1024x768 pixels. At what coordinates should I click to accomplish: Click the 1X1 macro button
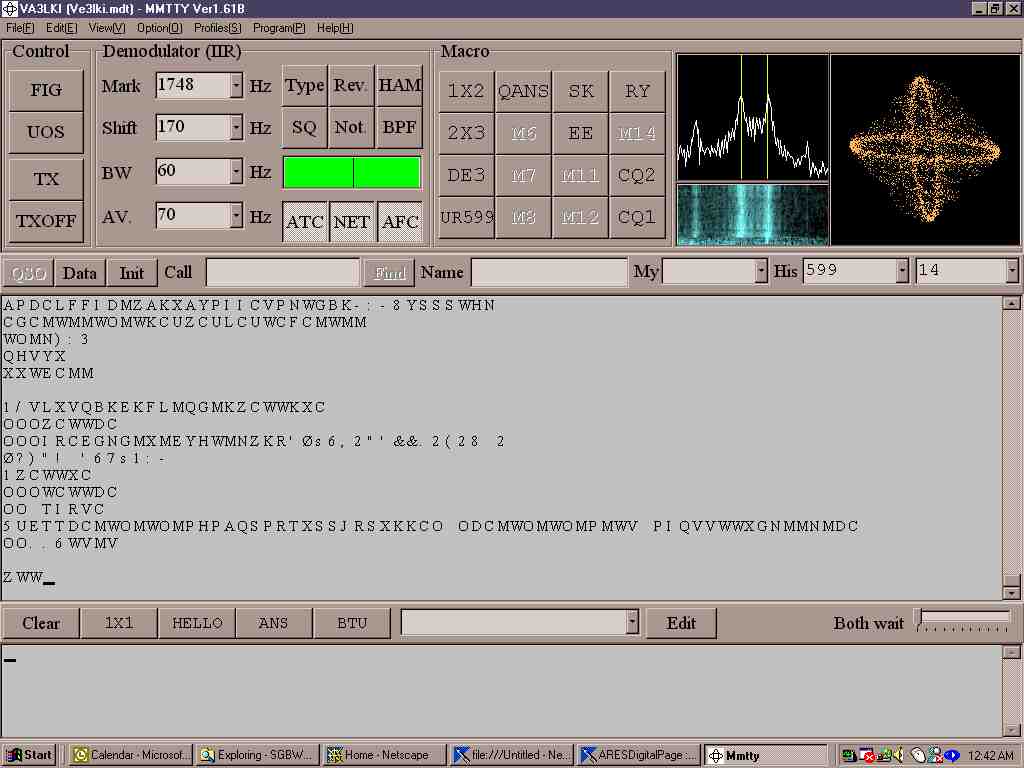click(x=119, y=623)
